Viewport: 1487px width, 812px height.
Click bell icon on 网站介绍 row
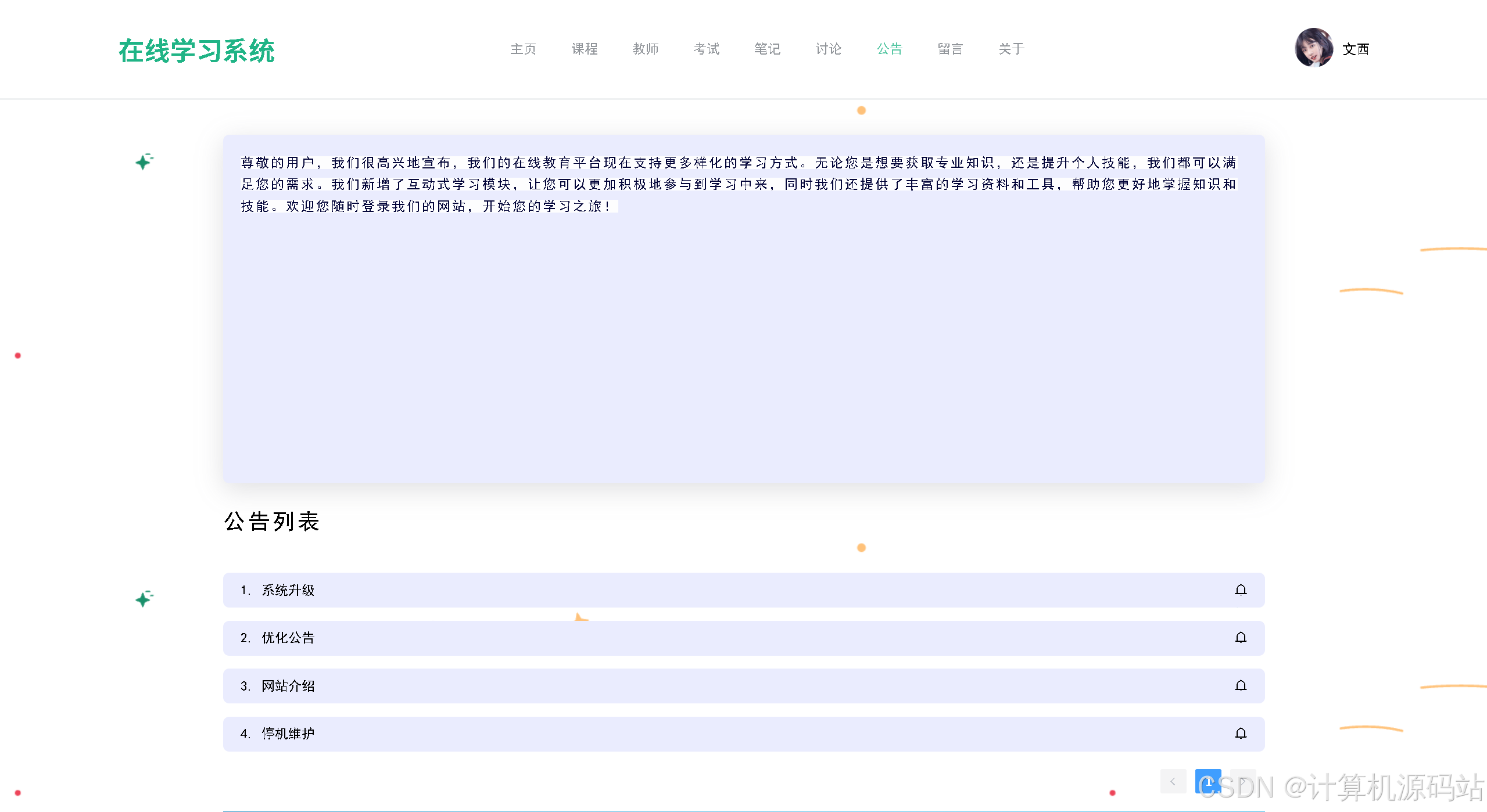pyautogui.click(x=1241, y=686)
